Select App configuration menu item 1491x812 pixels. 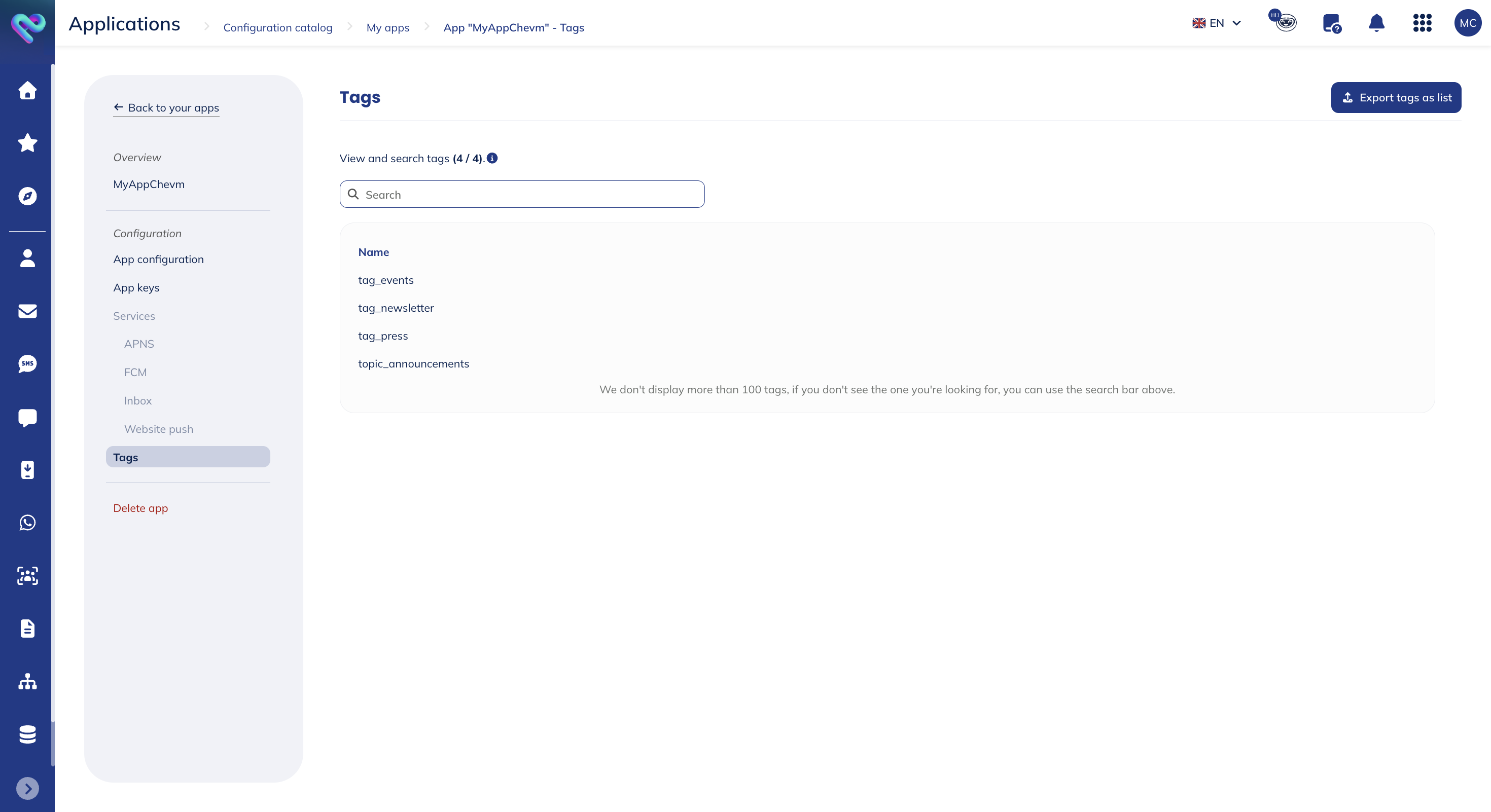point(158,259)
